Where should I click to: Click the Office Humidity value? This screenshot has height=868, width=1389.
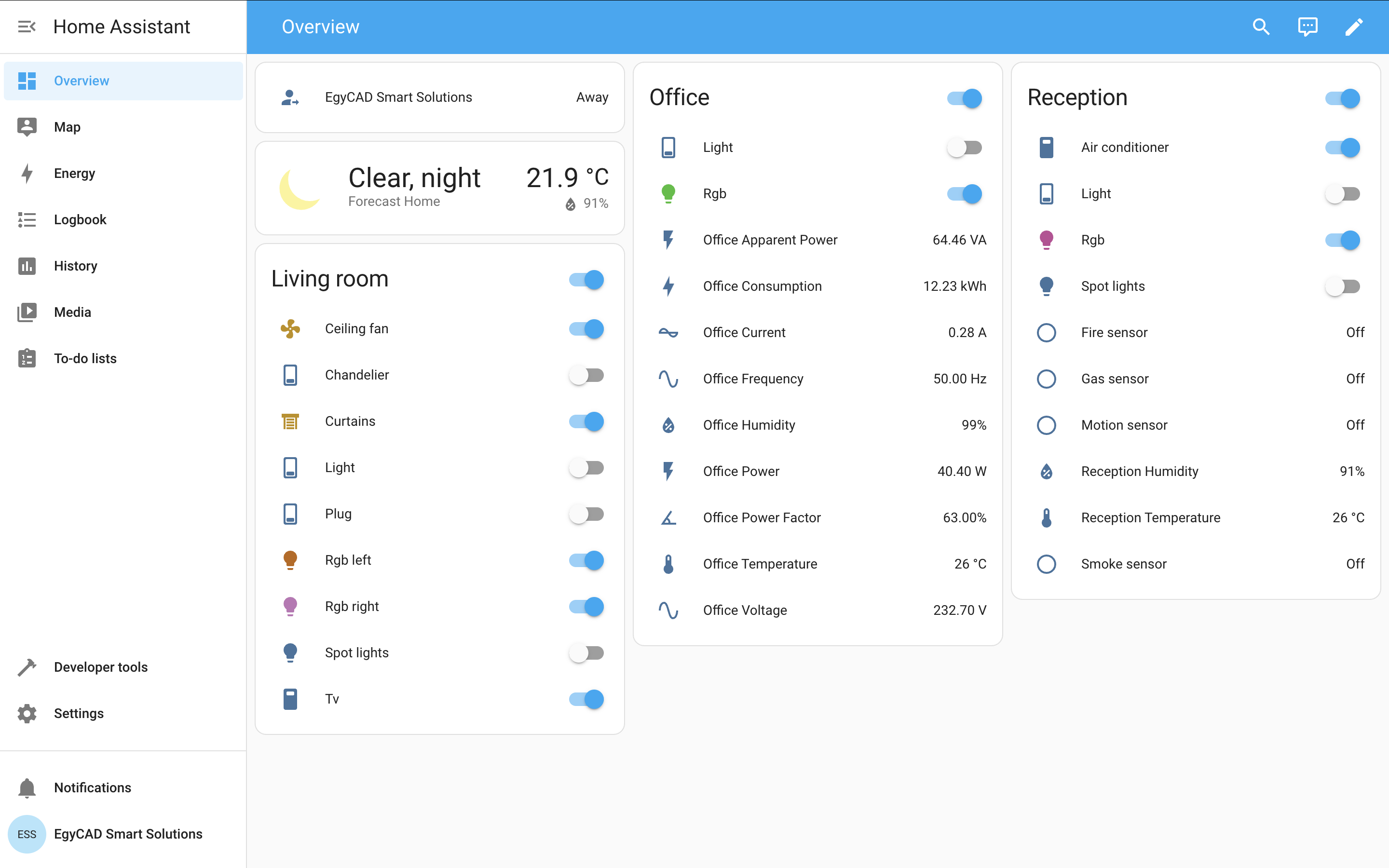click(973, 425)
